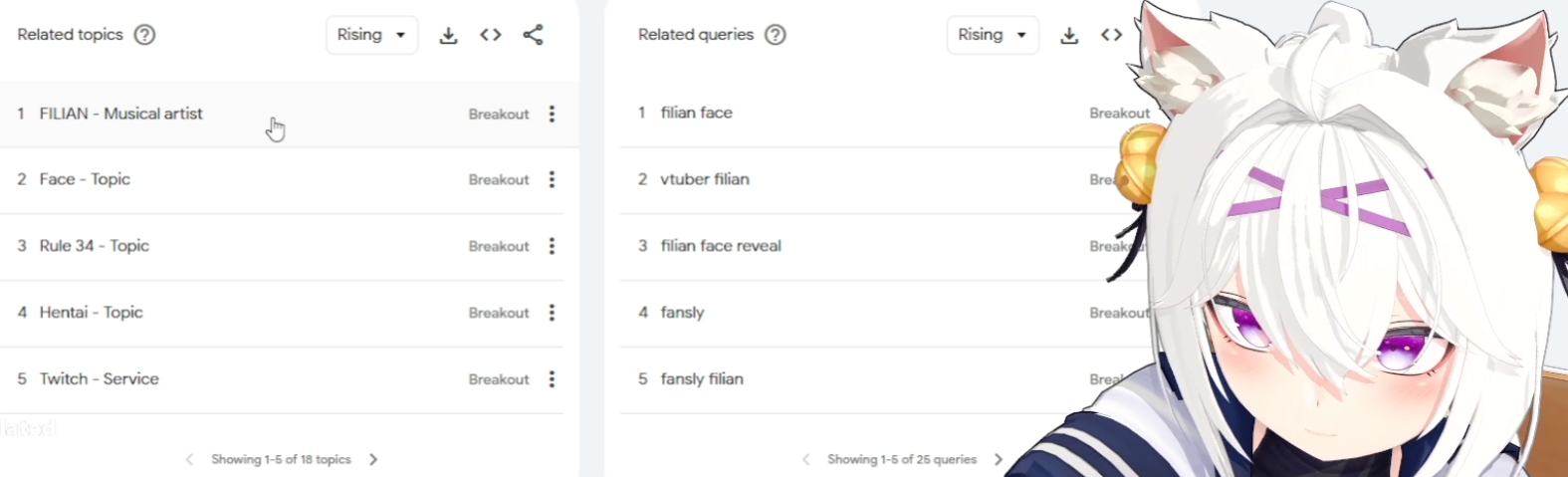Open more options for FILIAN Musical artist
This screenshot has height=477, width=1568.
[x=552, y=114]
